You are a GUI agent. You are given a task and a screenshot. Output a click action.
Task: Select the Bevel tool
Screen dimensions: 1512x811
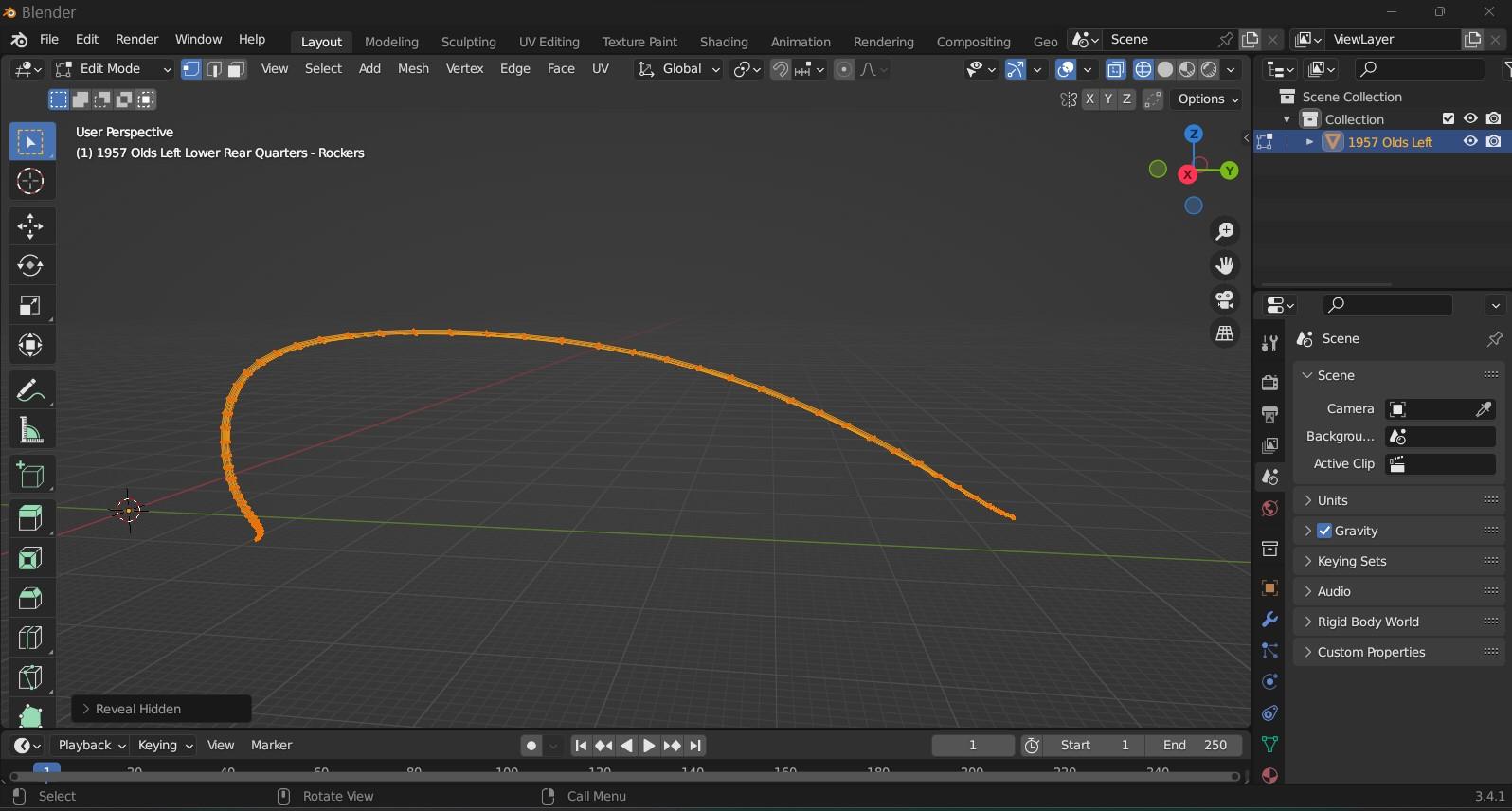(30, 598)
